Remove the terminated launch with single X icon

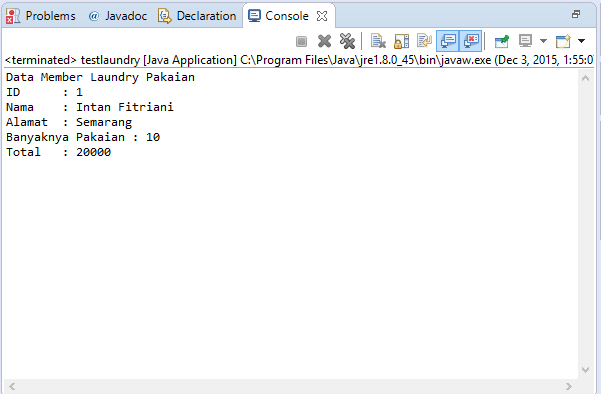click(324, 41)
